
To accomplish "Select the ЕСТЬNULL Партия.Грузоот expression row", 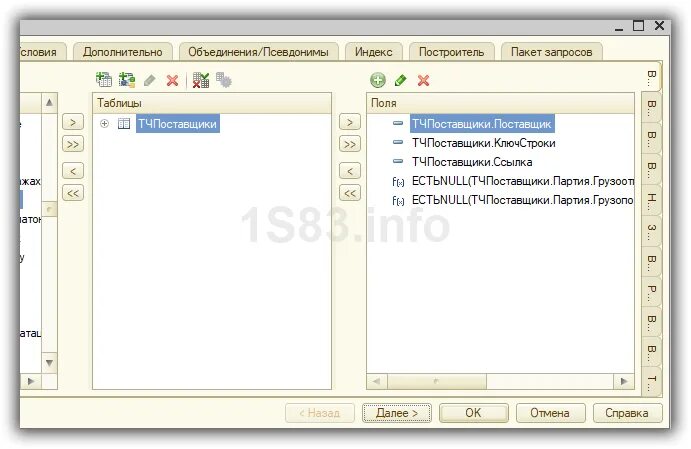I will click(523, 181).
